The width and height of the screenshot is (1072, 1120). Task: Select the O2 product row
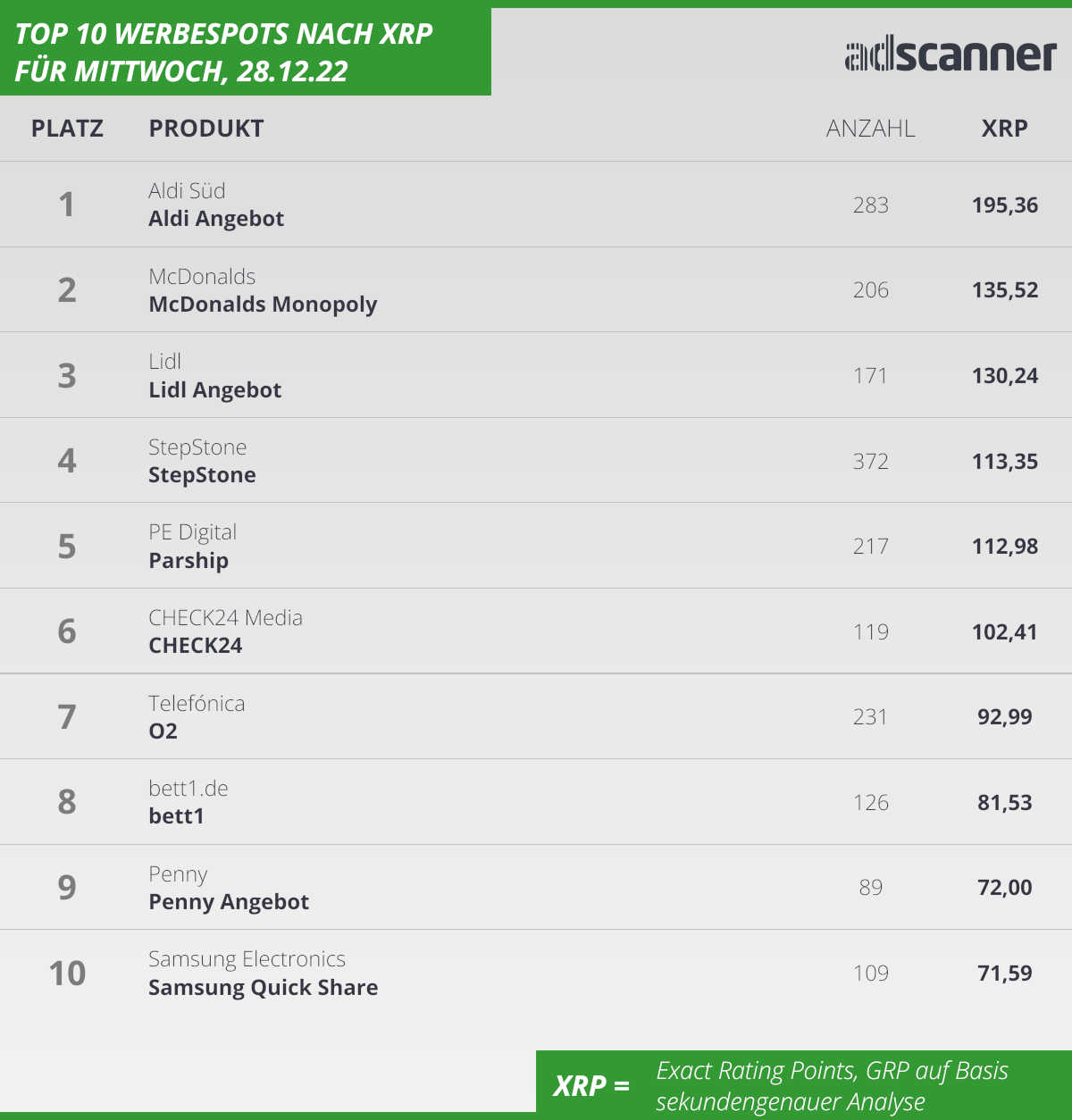coord(536,717)
